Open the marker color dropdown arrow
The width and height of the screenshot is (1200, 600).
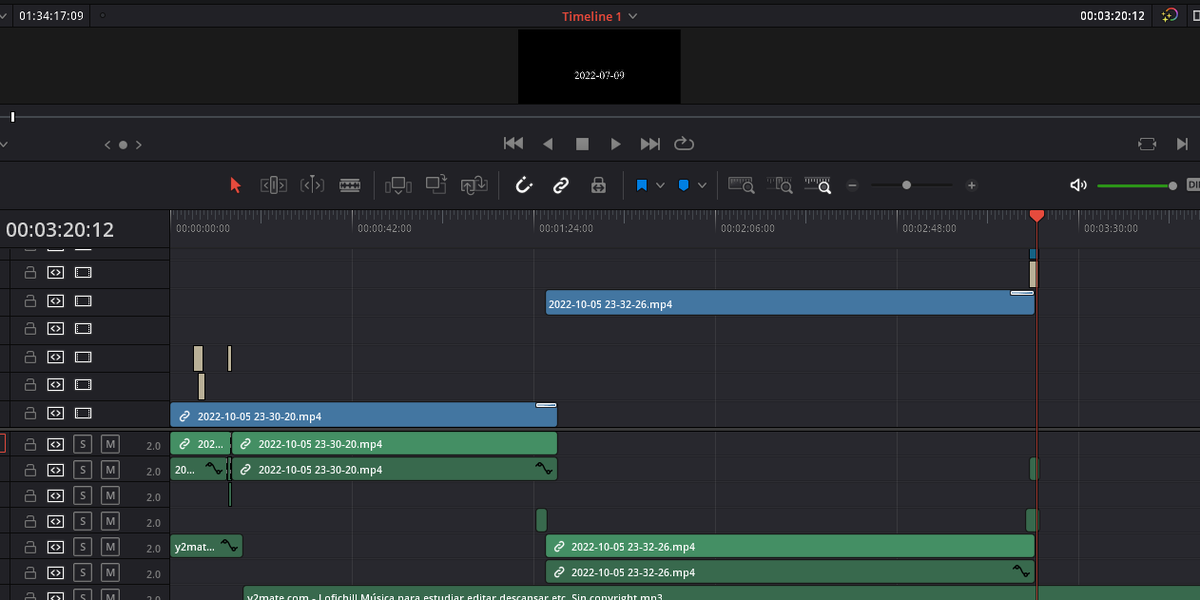coord(702,185)
